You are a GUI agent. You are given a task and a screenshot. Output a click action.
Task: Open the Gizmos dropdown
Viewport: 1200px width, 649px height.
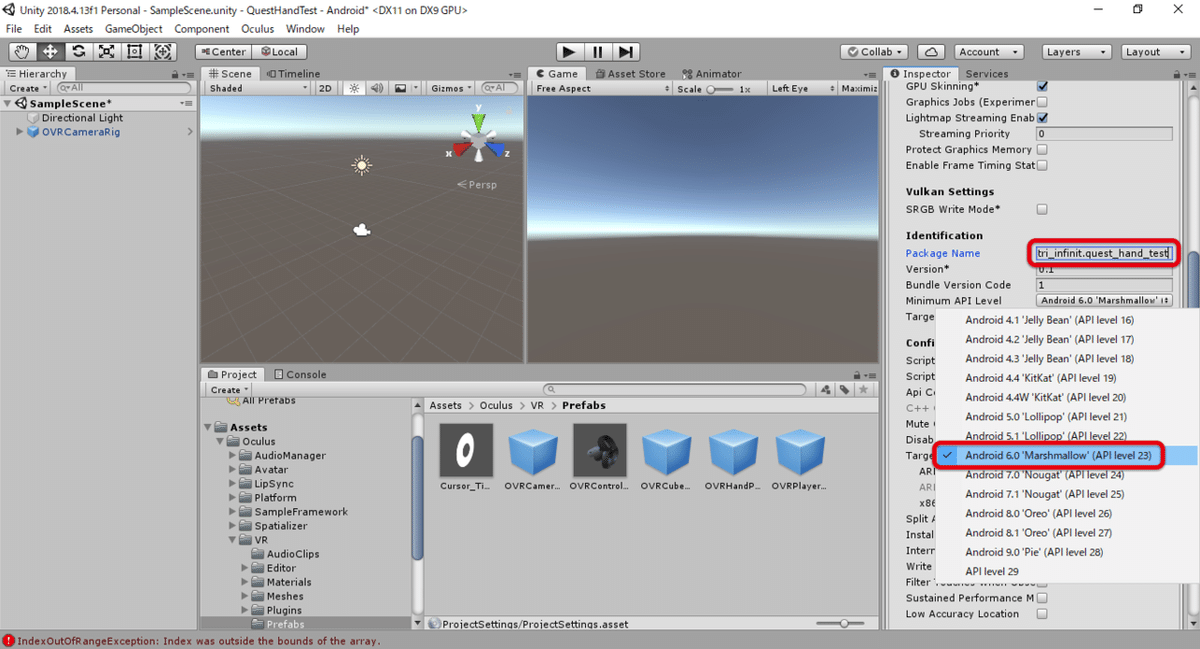tap(450, 88)
